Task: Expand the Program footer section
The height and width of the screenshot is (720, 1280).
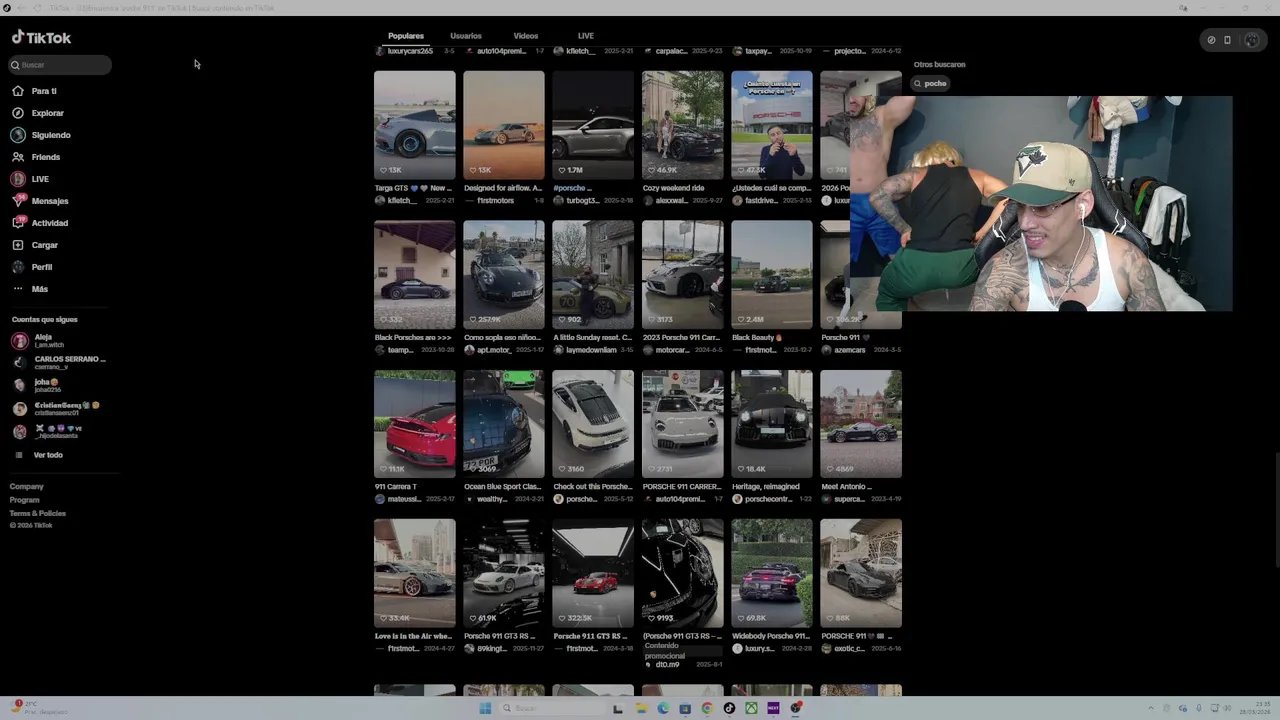Action: click(x=25, y=500)
